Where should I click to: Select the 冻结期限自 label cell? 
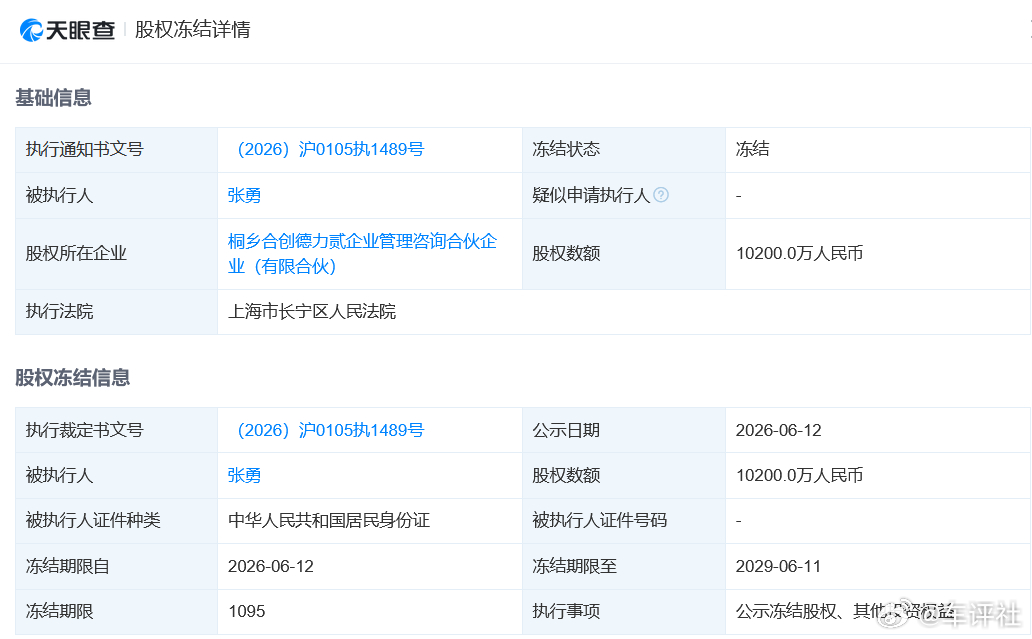[116, 567]
